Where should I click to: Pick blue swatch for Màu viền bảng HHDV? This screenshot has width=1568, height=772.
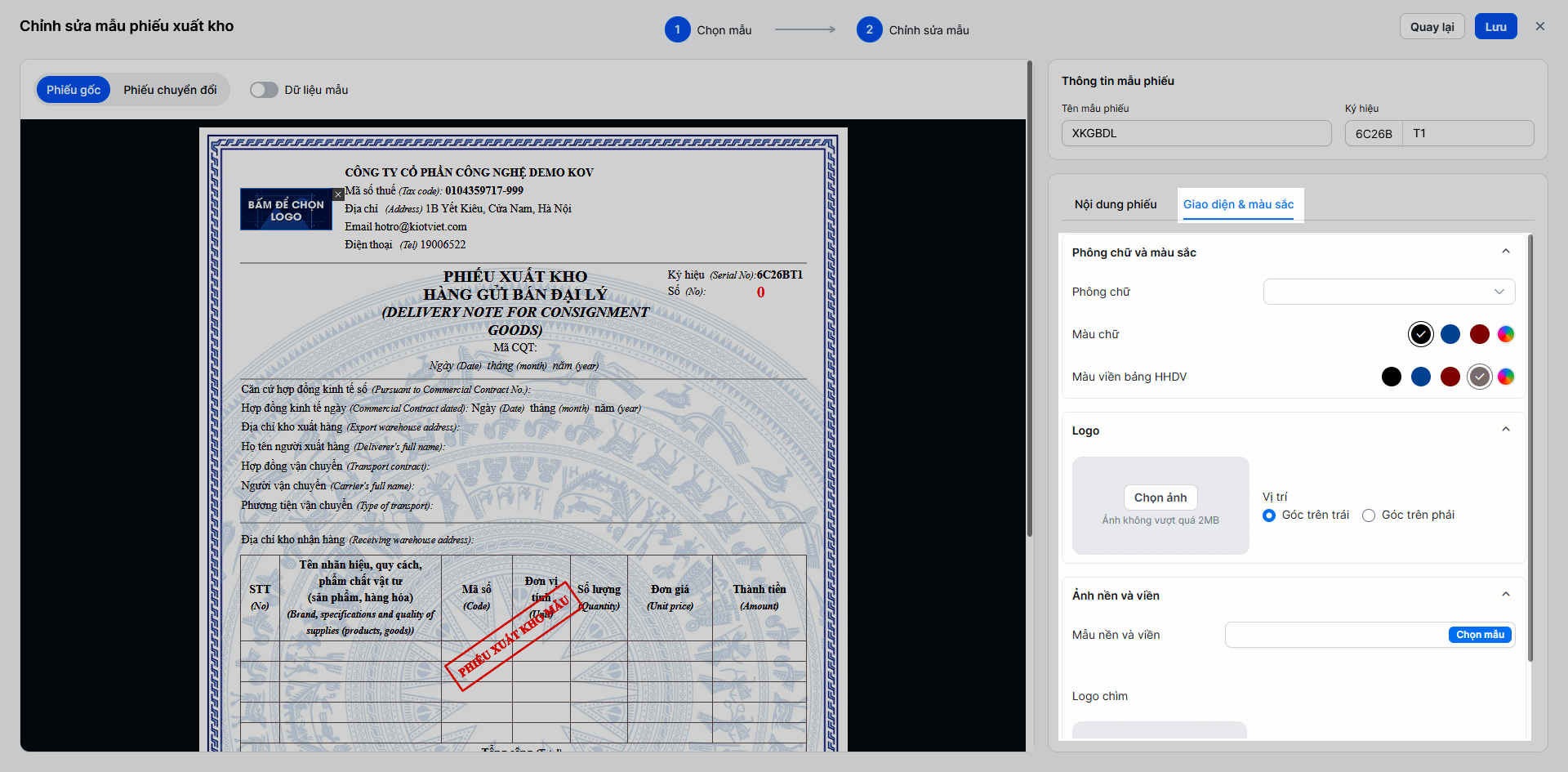click(1421, 377)
